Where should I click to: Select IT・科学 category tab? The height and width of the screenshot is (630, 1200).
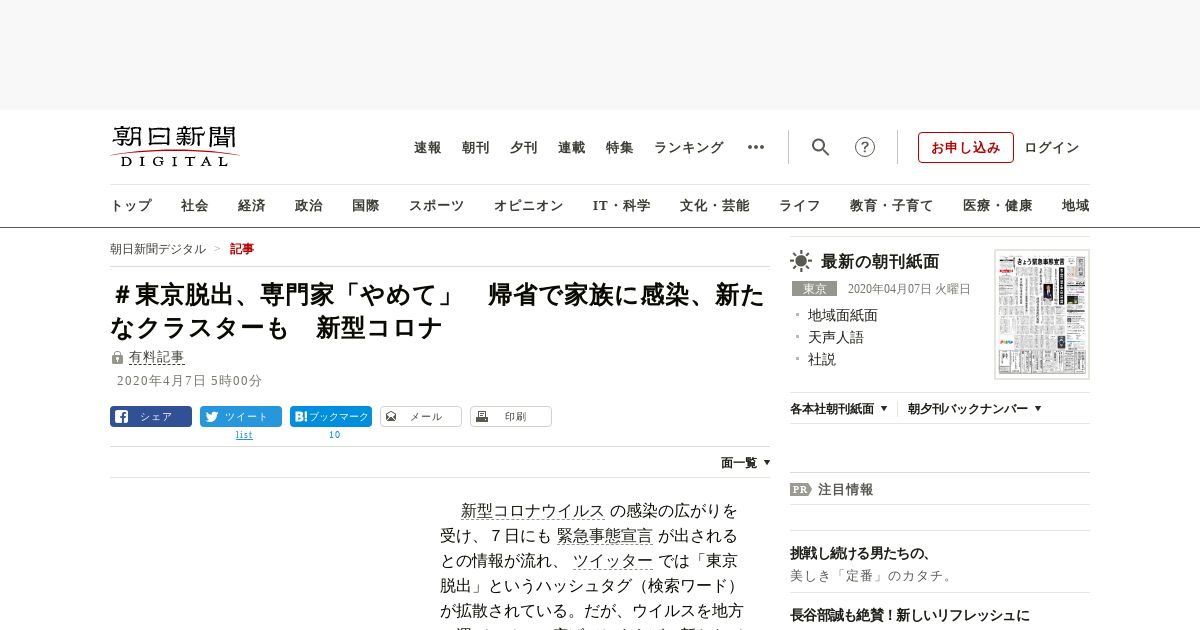click(622, 205)
